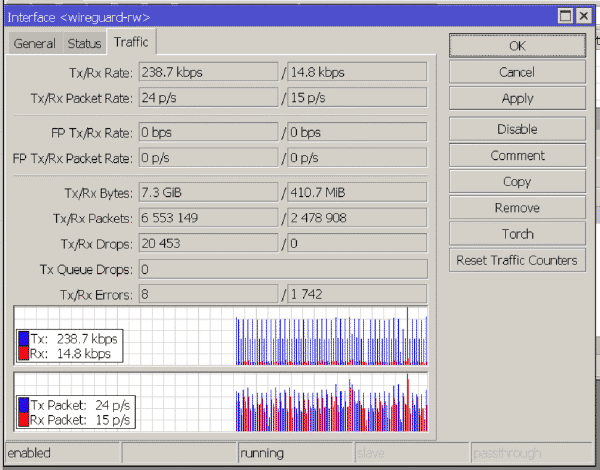Select the Traffic tab
This screenshot has height=470, width=600.
click(131, 42)
